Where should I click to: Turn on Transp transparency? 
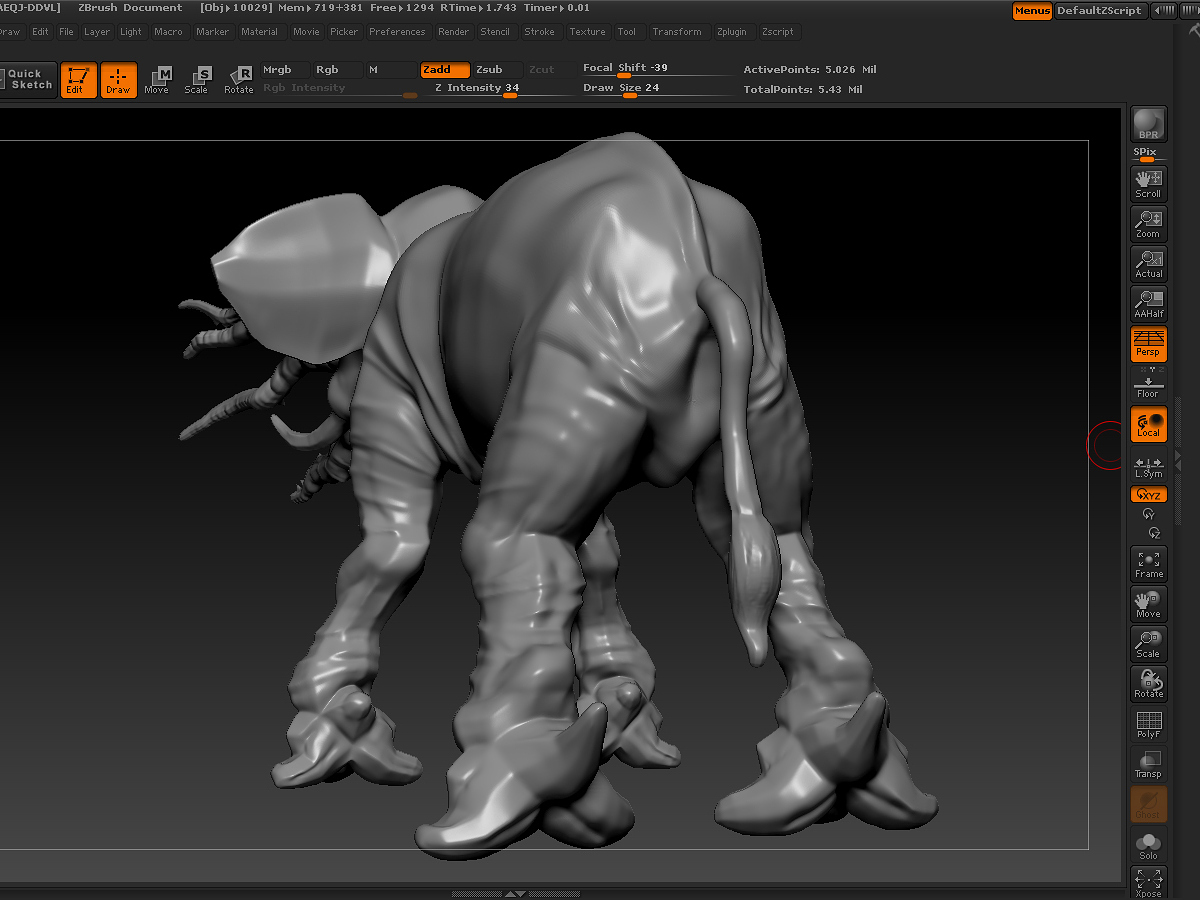point(1149,764)
